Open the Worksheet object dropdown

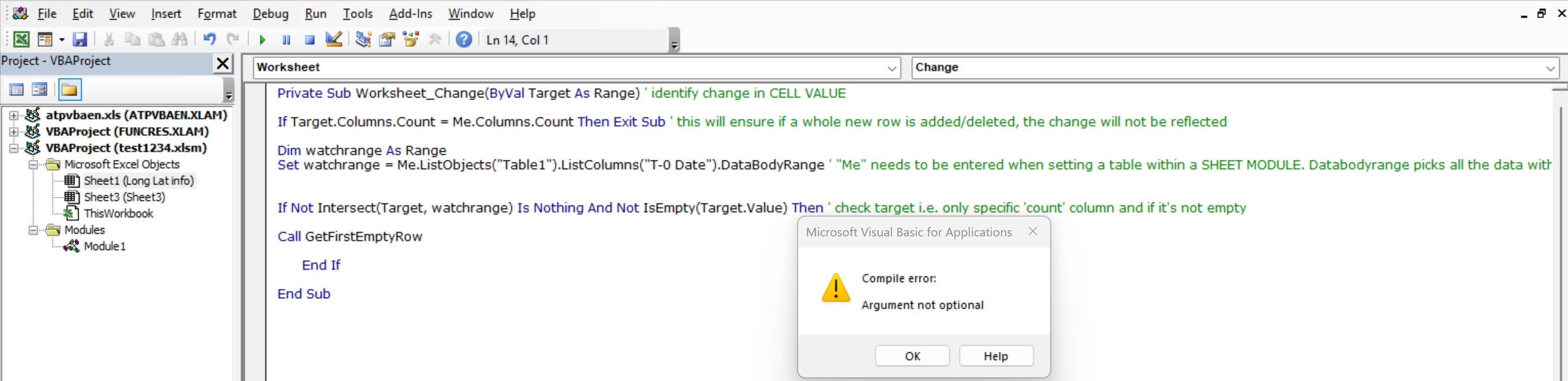pos(892,68)
